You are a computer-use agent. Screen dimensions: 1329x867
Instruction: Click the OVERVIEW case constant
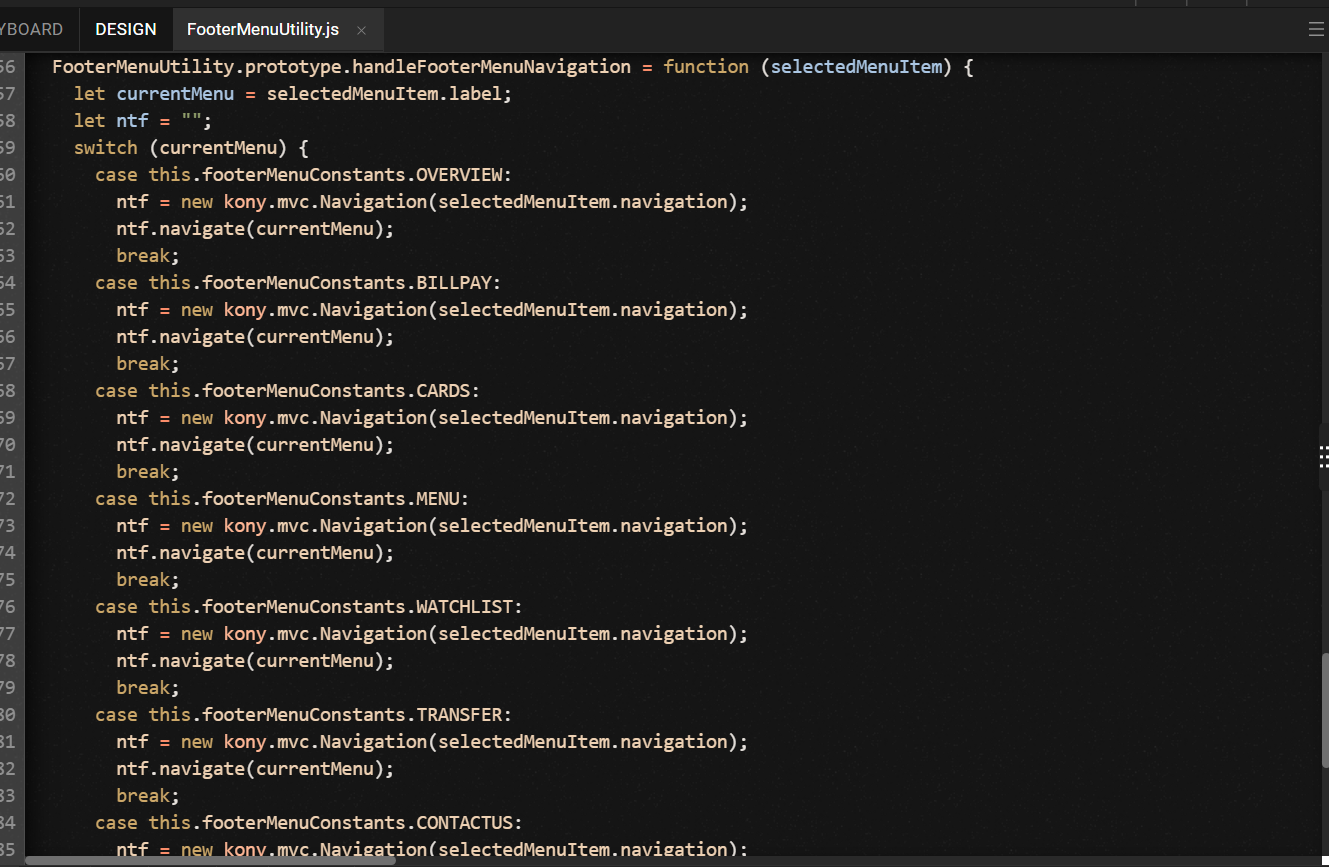pyautogui.click(x=460, y=175)
